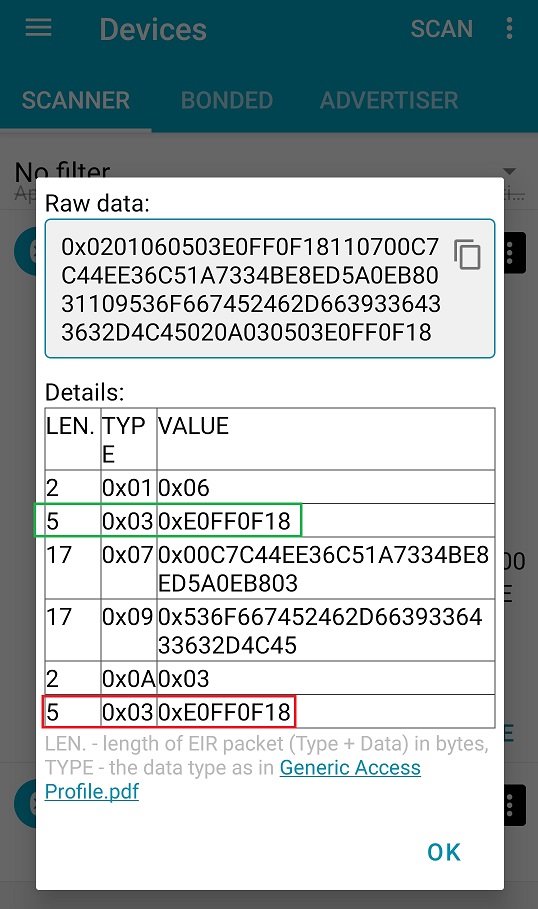This screenshot has width=538, height=909.
Task: Select the 0x06 value cell
Action: click(325, 487)
